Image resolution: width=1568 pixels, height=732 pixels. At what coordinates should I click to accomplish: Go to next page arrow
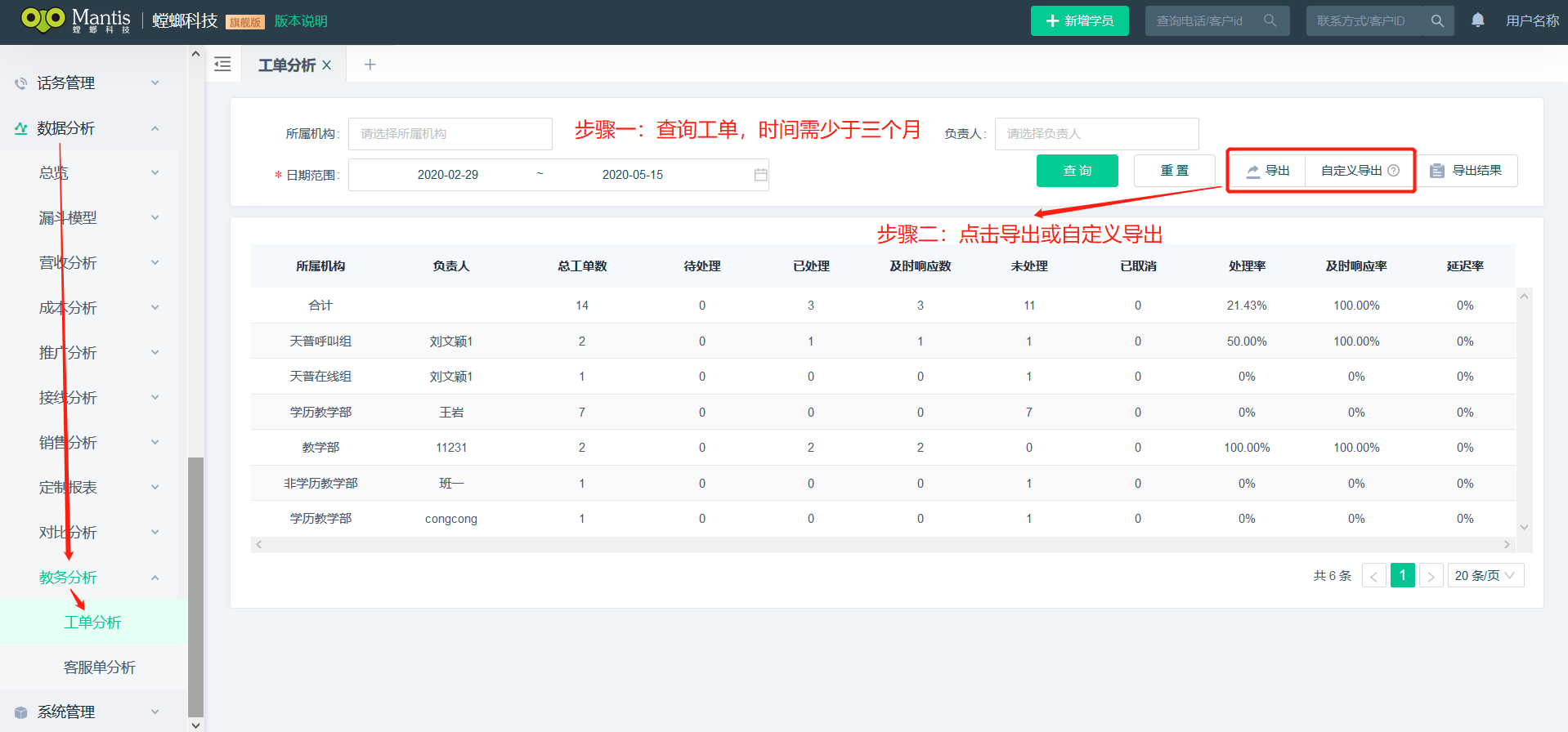[1431, 576]
